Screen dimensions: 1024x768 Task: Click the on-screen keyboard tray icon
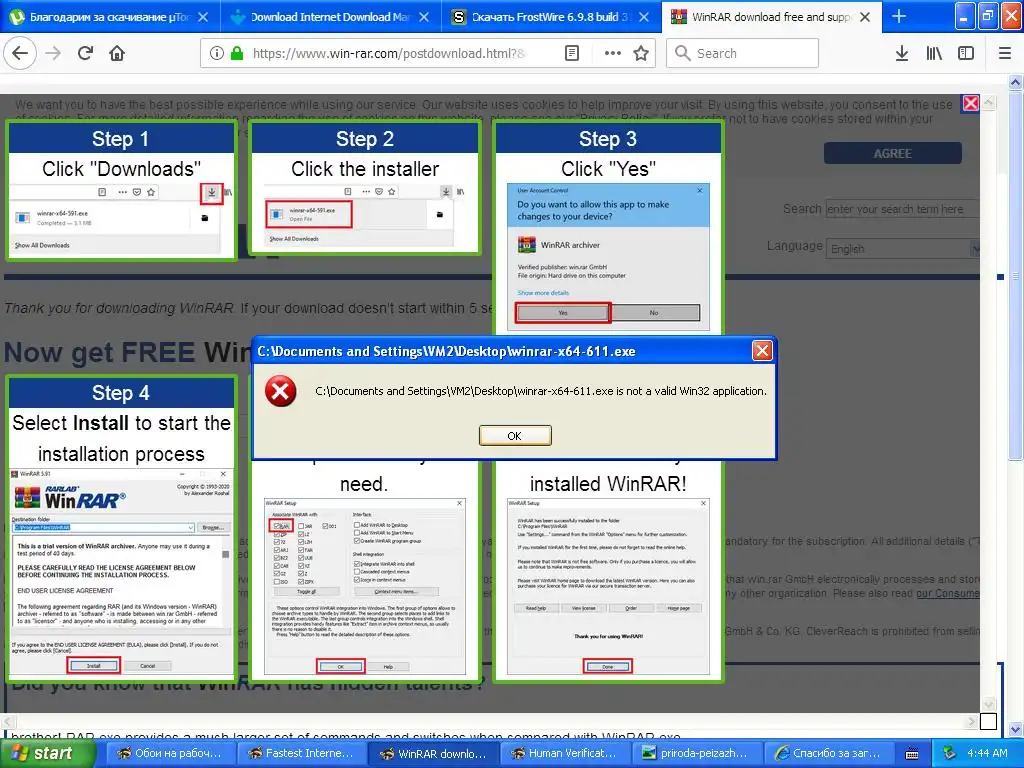pyautogui.click(x=912, y=754)
